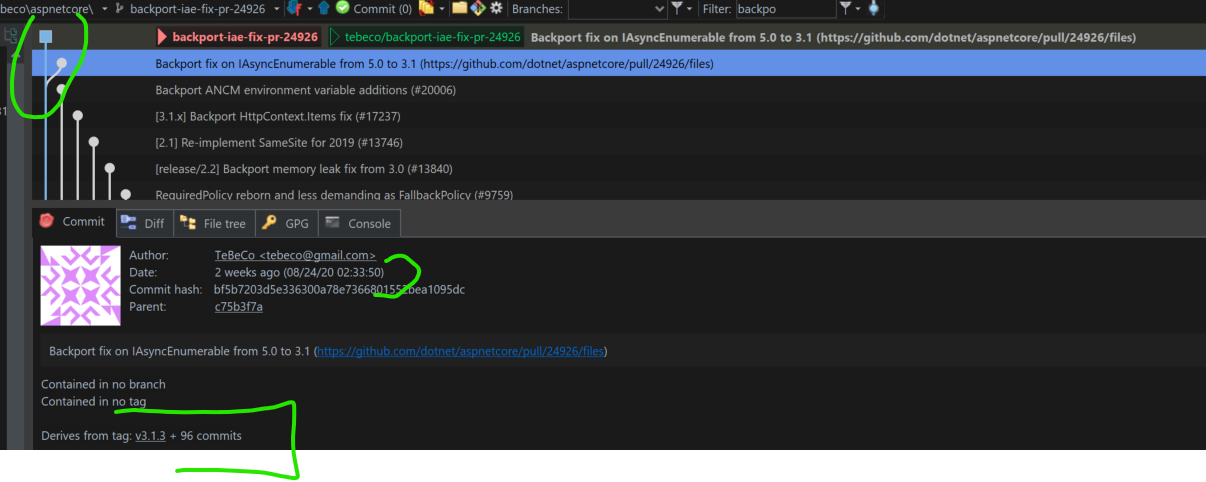
Task: Switch to the GPG tab
Action: pyautogui.click(x=286, y=223)
